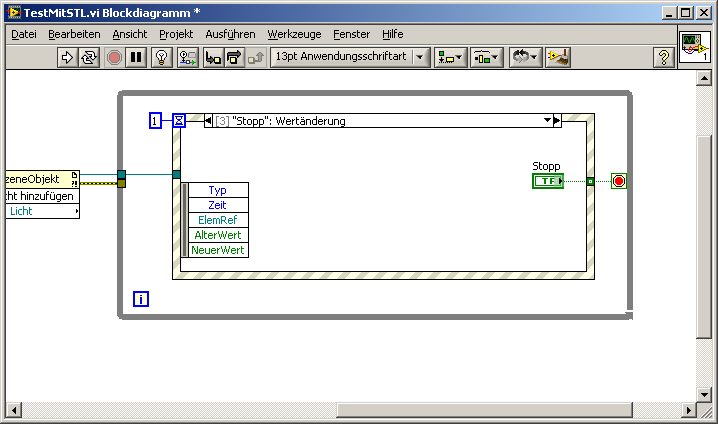Go to previous event case arrow

pos(208,121)
